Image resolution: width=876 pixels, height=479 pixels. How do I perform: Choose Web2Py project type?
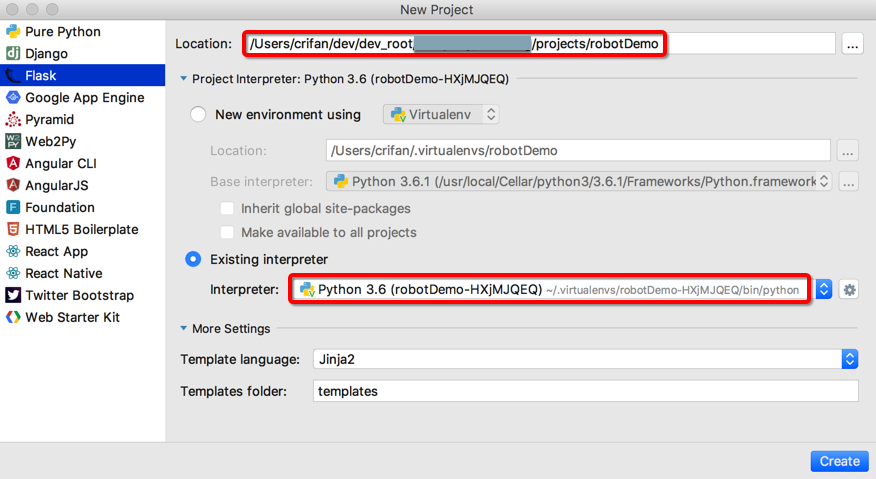tap(82, 141)
